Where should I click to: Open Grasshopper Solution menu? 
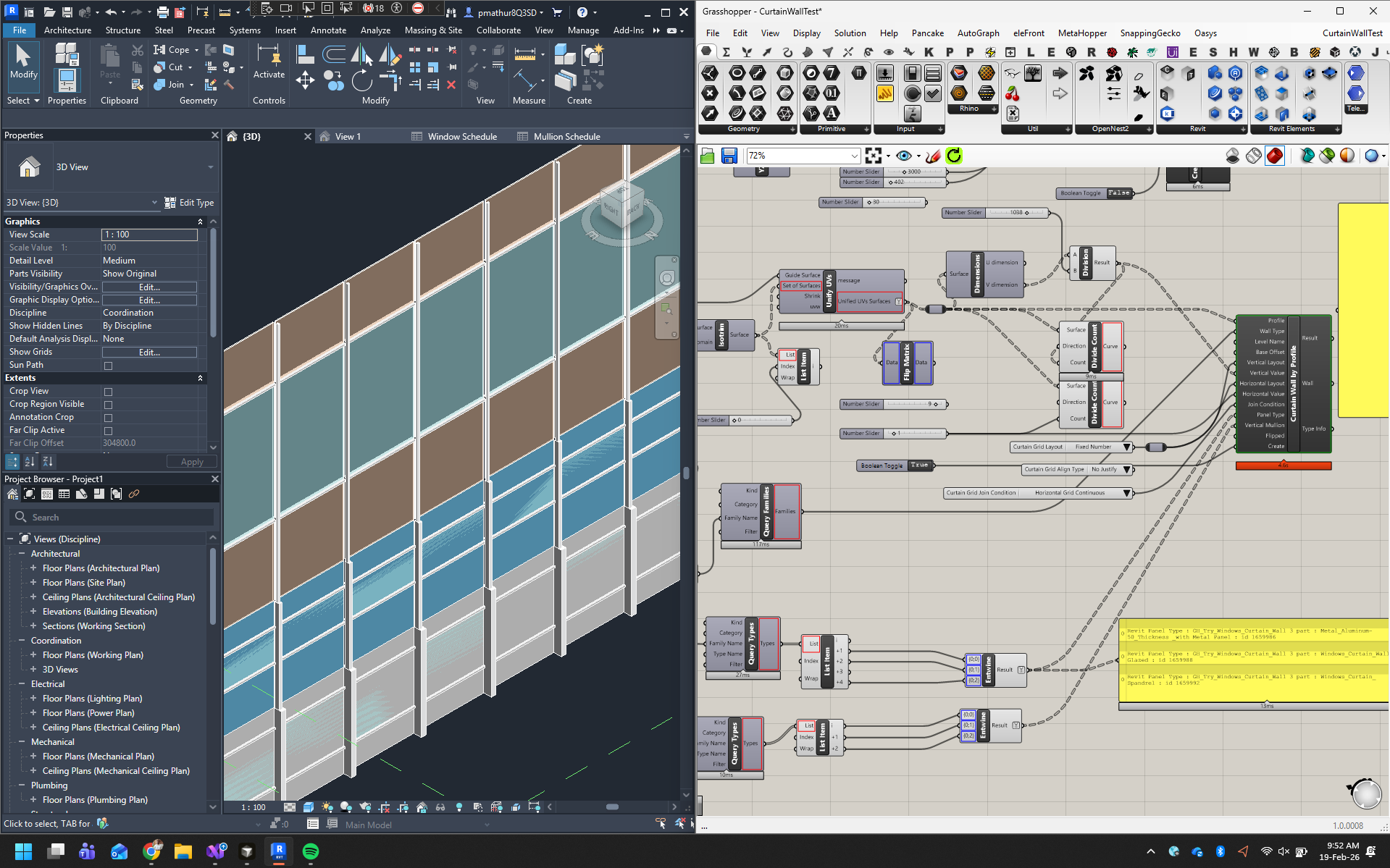click(850, 33)
